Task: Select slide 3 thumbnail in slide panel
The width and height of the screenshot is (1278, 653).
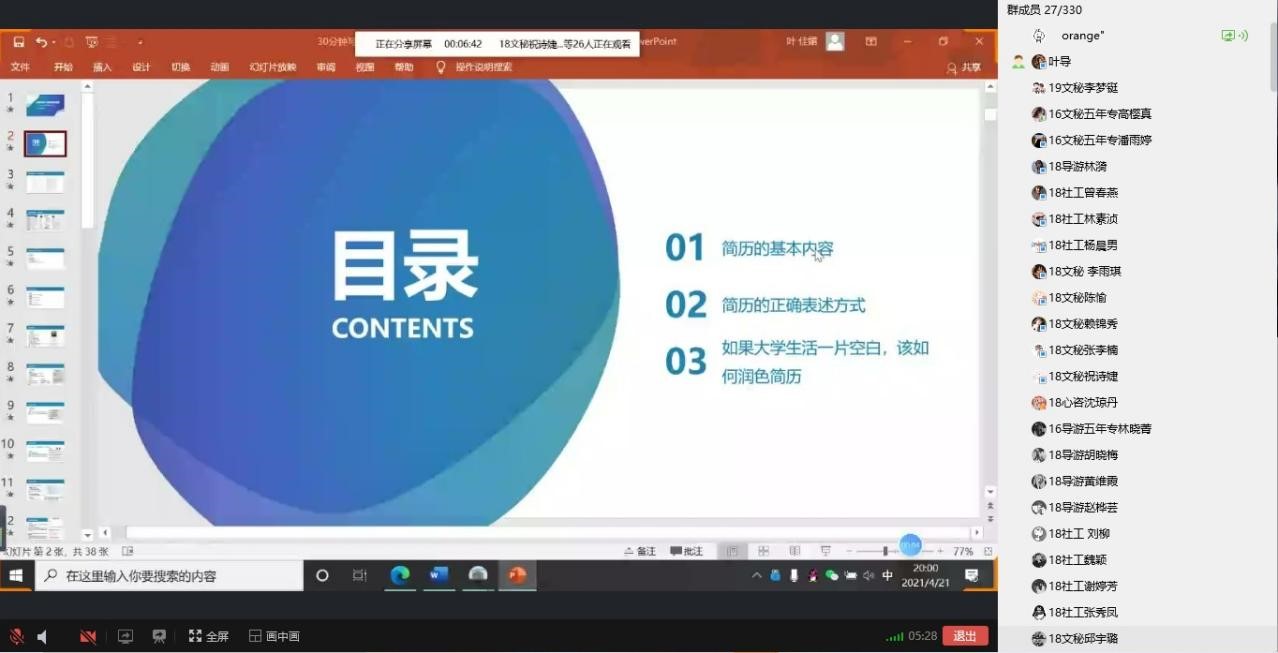Action: coord(45,182)
